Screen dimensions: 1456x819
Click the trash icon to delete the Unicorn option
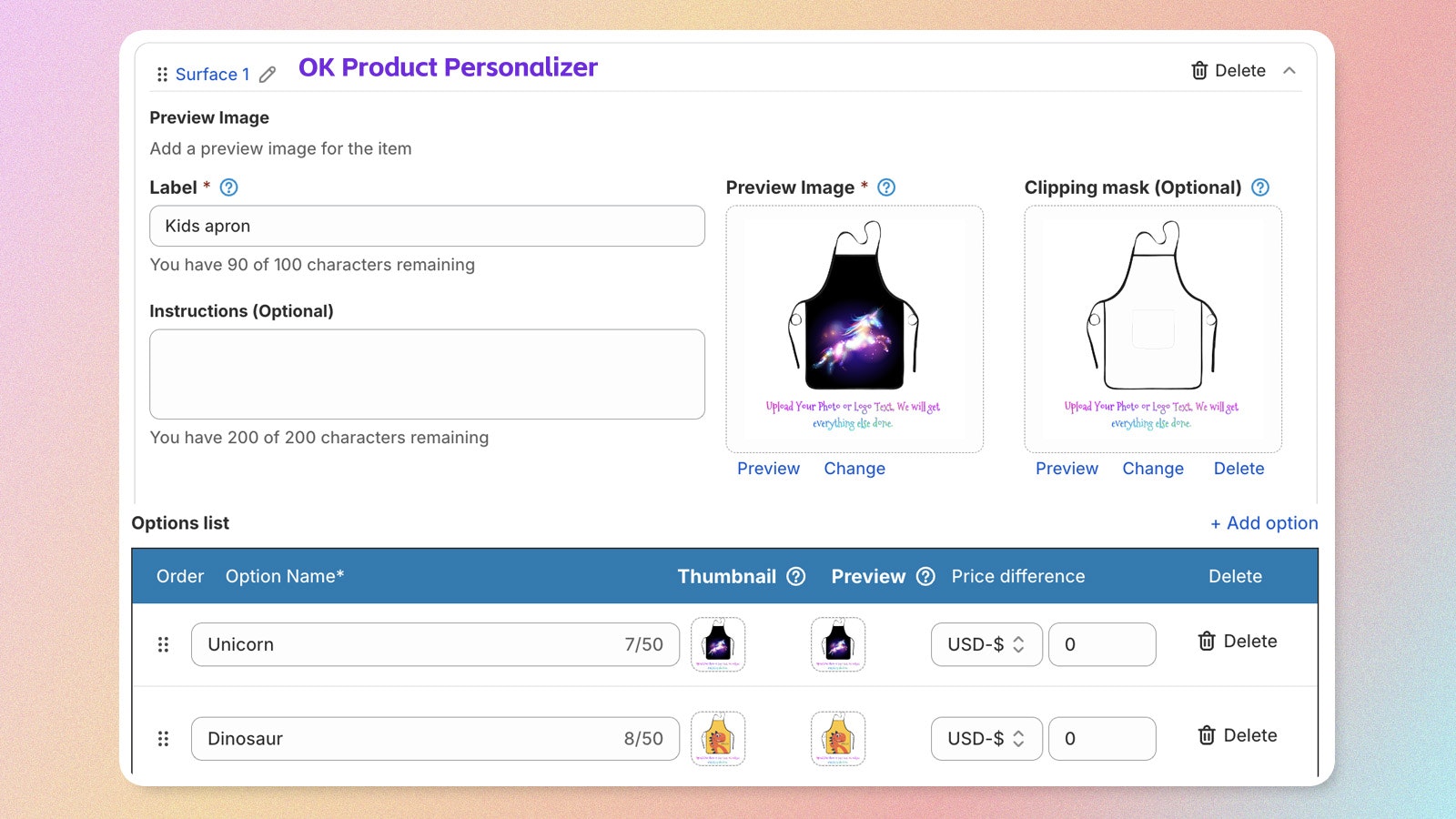tap(1206, 641)
